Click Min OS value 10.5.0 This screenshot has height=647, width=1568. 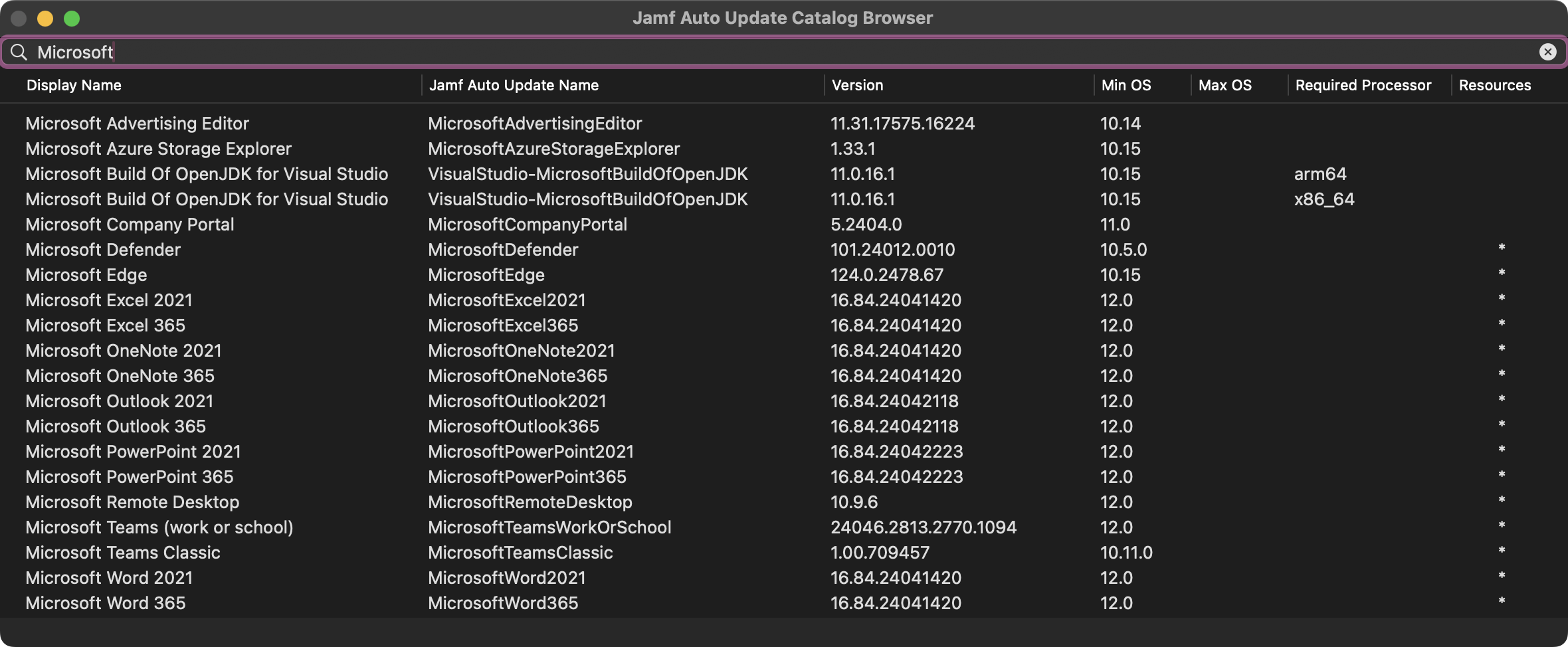tap(1124, 250)
